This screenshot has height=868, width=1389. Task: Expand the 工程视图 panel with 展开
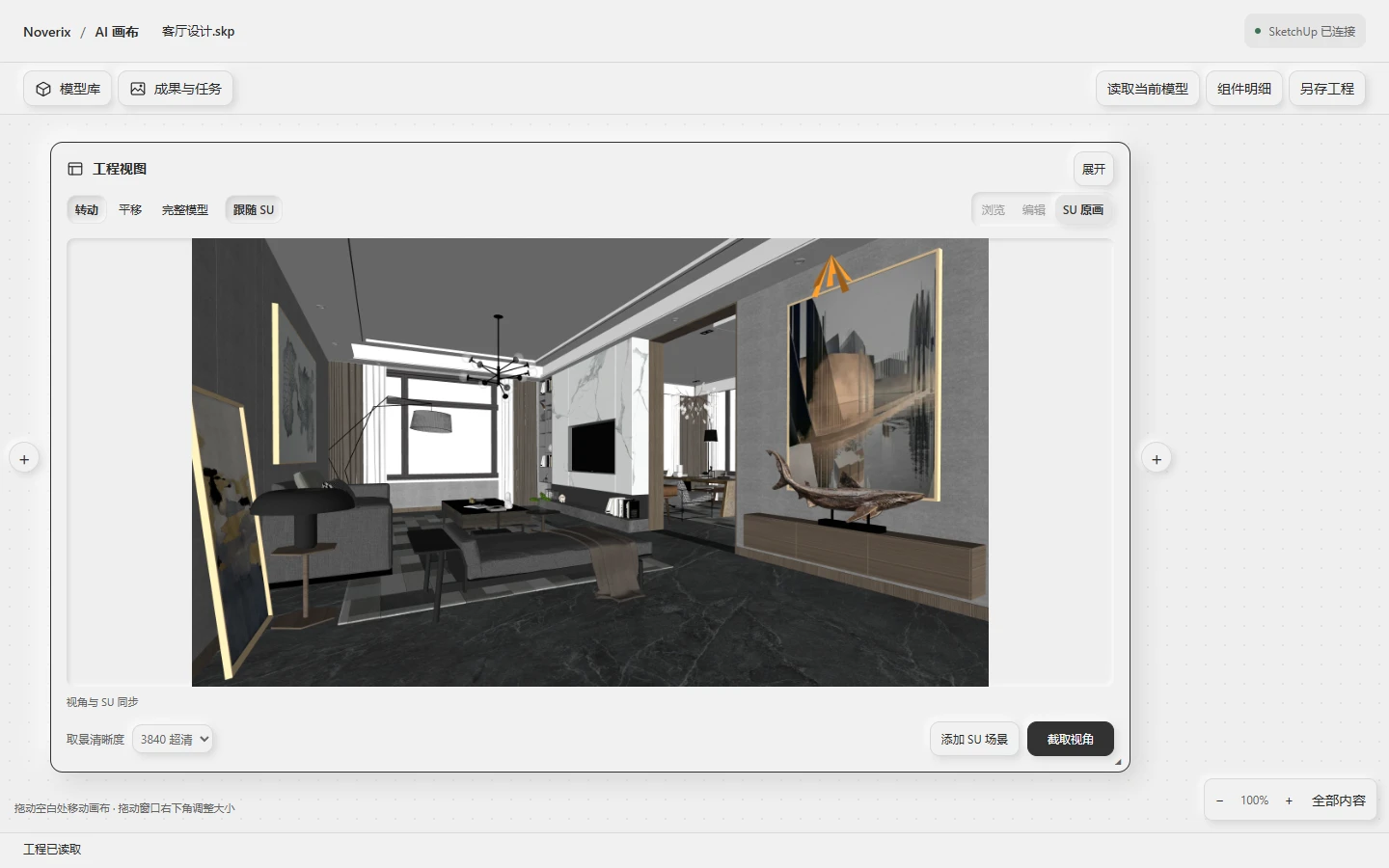pos(1094,169)
